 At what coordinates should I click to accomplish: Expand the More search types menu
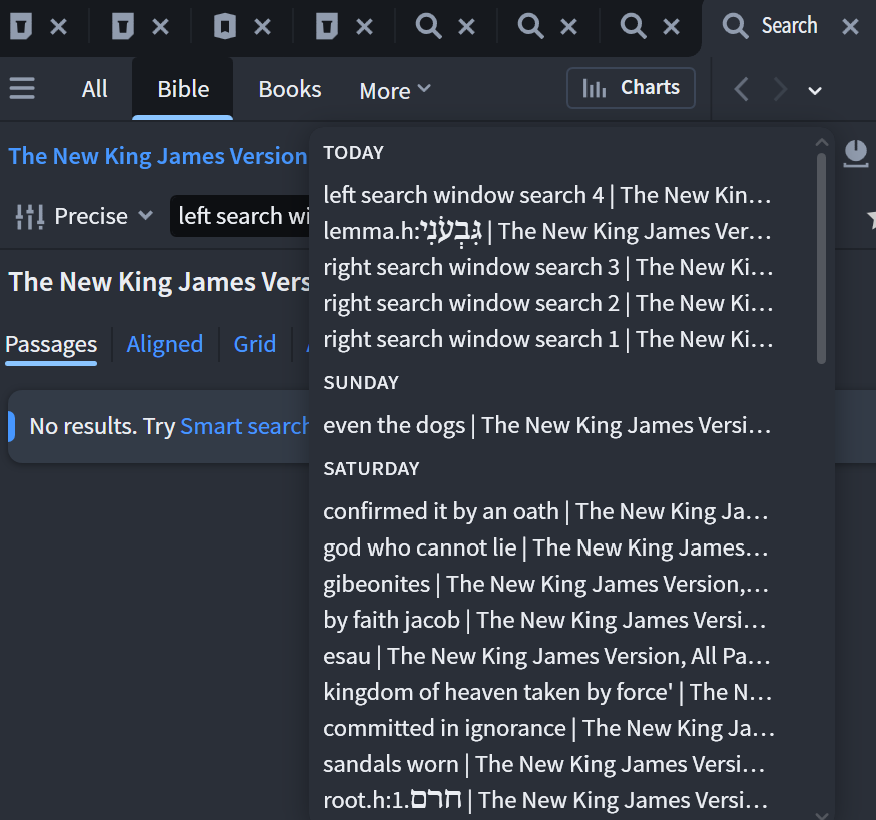pyautogui.click(x=395, y=90)
